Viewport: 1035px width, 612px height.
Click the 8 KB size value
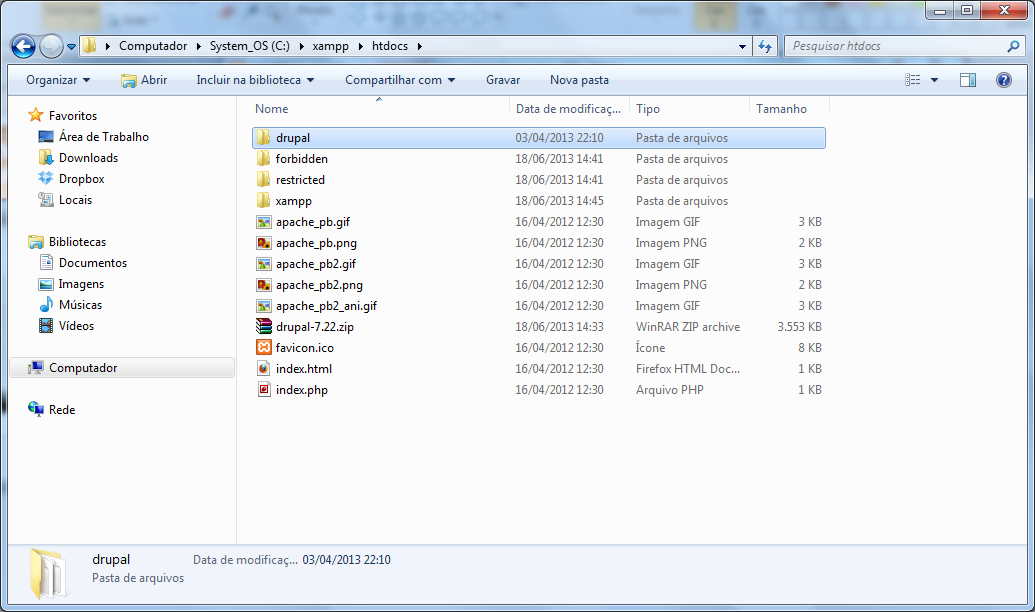[810, 348]
